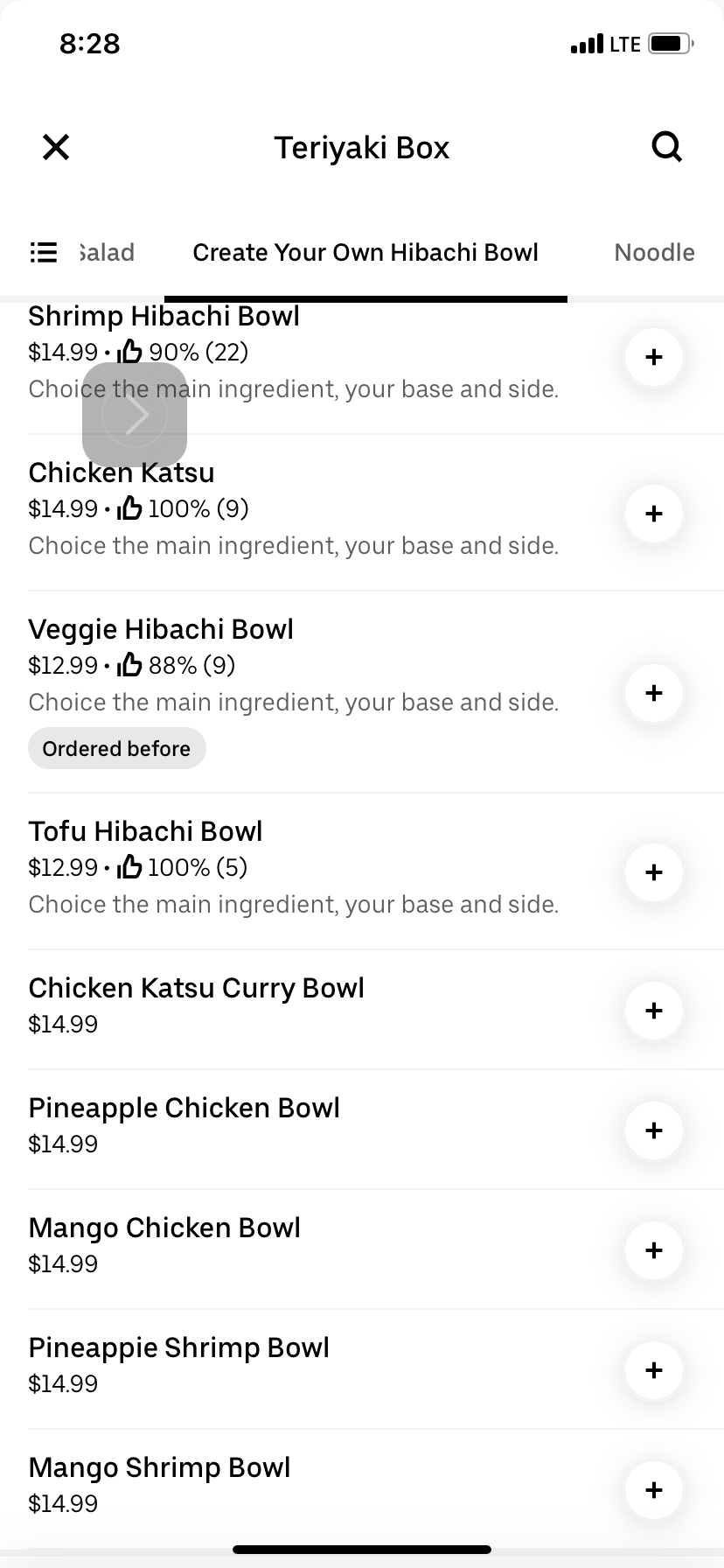Add Pineapple Chicken Bowl to cart
The height and width of the screenshot is (1568, 724).
click(x=653, y=1130)
